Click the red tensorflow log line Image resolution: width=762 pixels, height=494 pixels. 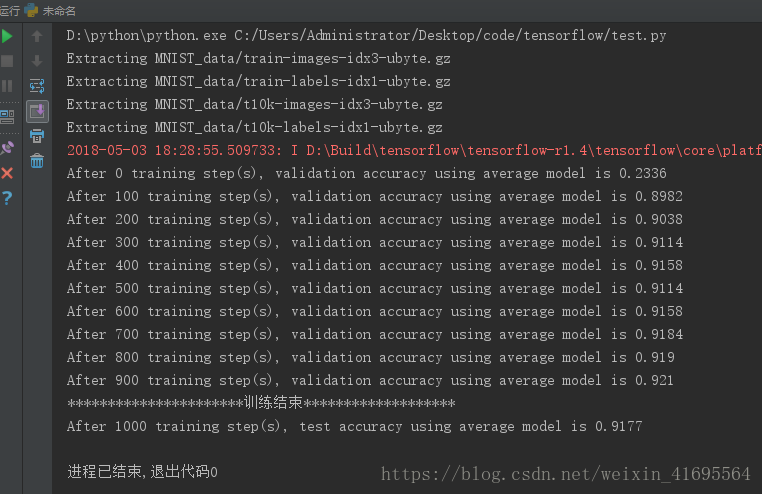(x=414, y=151)
